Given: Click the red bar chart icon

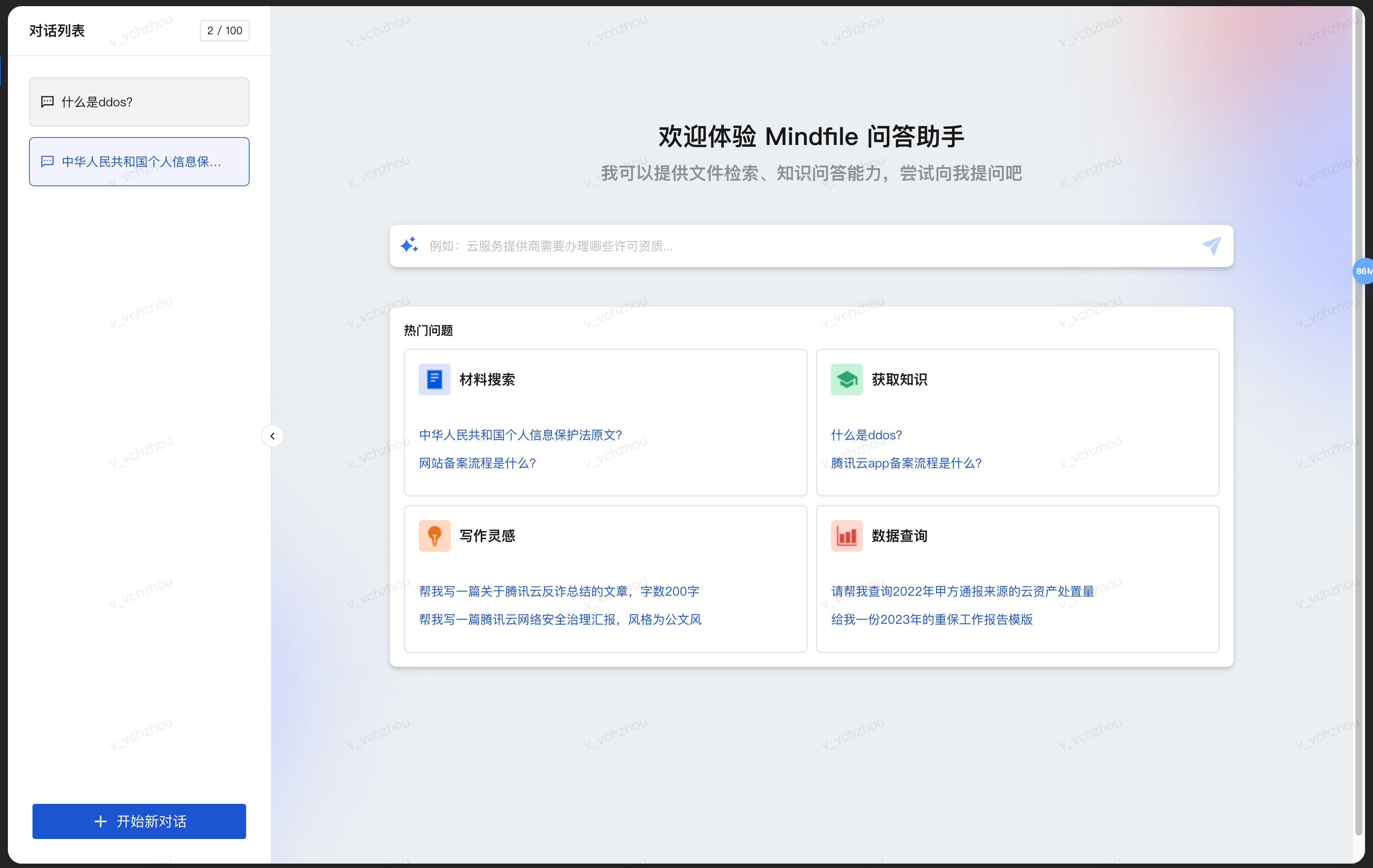Looking at the screenshot, I should [846, 536].
